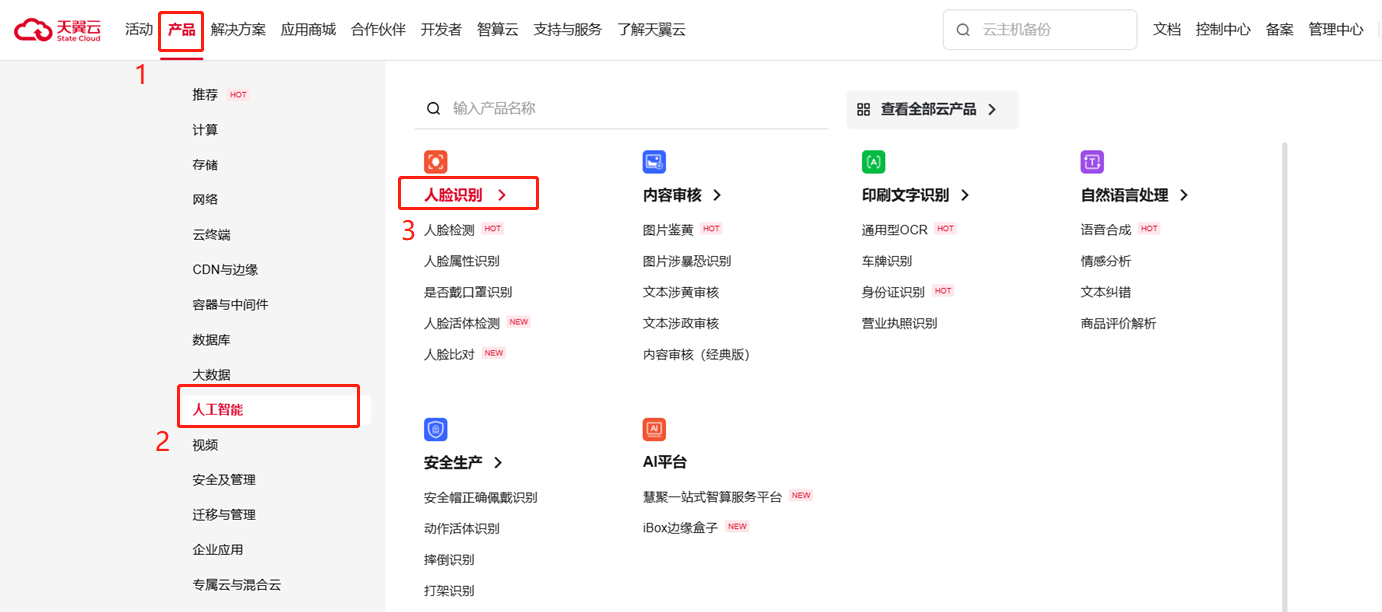1382x612 pixels.
Task: Click the 安全生产 shield icon
Action: (435, 430)
